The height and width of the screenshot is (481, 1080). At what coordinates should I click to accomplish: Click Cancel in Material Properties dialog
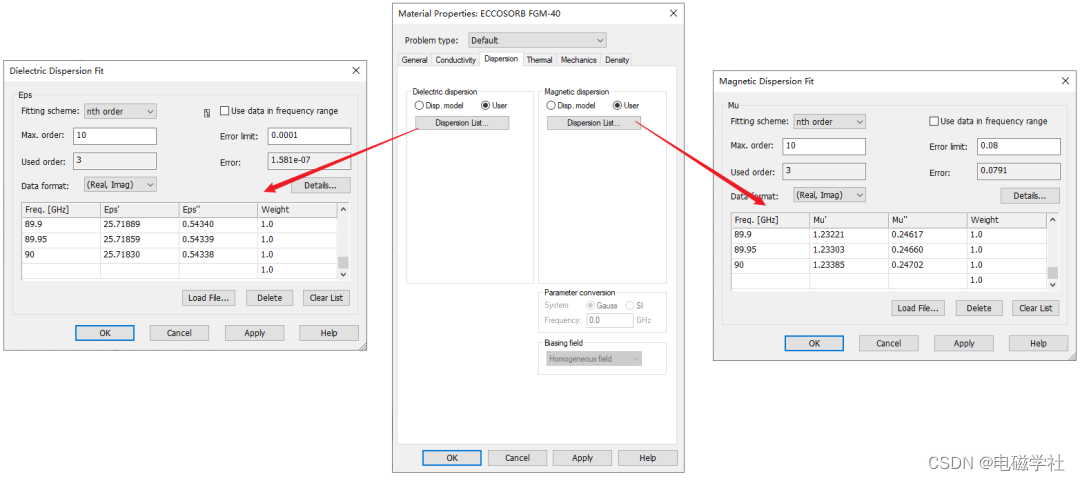coord(517,458)
